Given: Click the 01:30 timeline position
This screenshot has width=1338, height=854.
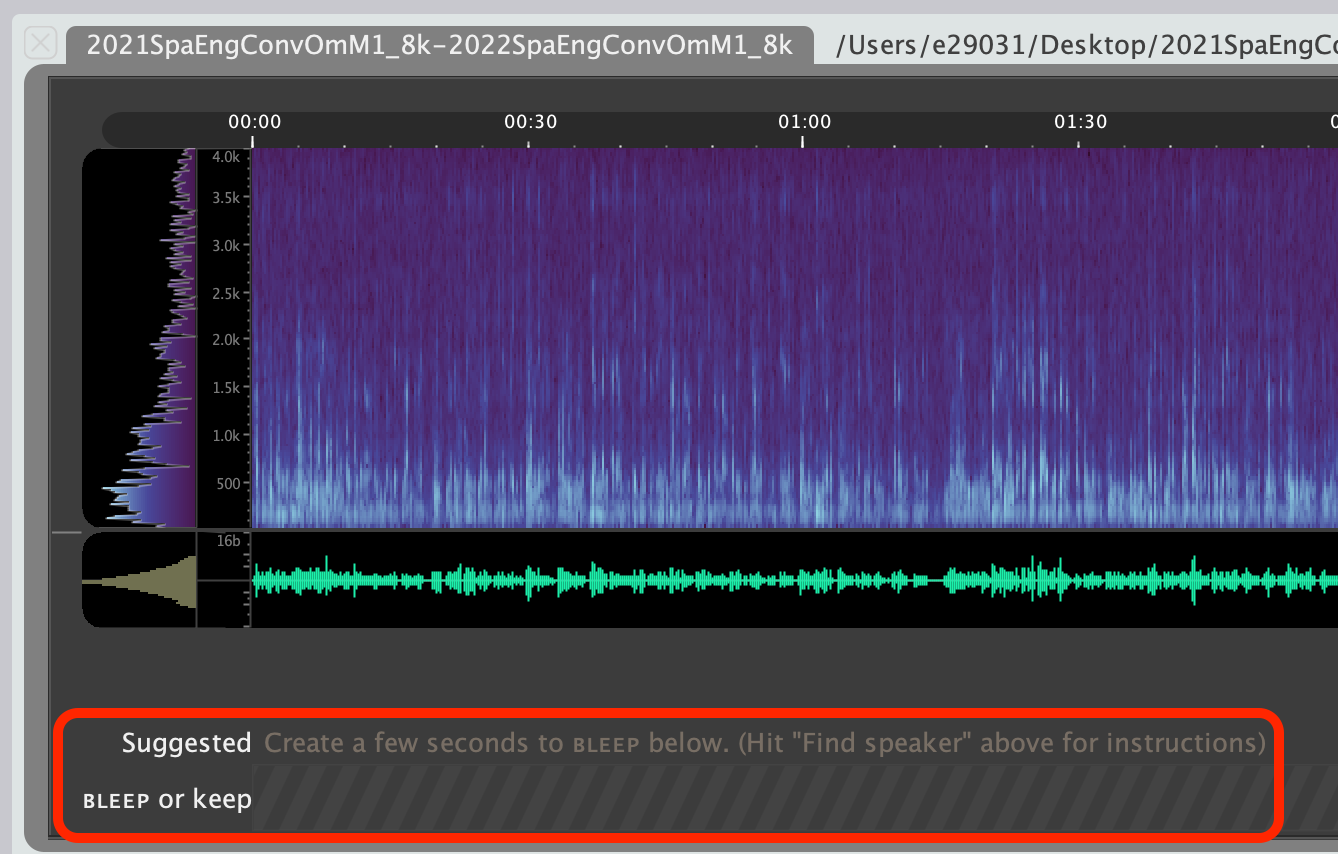Looking at the screenshot, I should pyautogui.click(x=1080, y=123).
